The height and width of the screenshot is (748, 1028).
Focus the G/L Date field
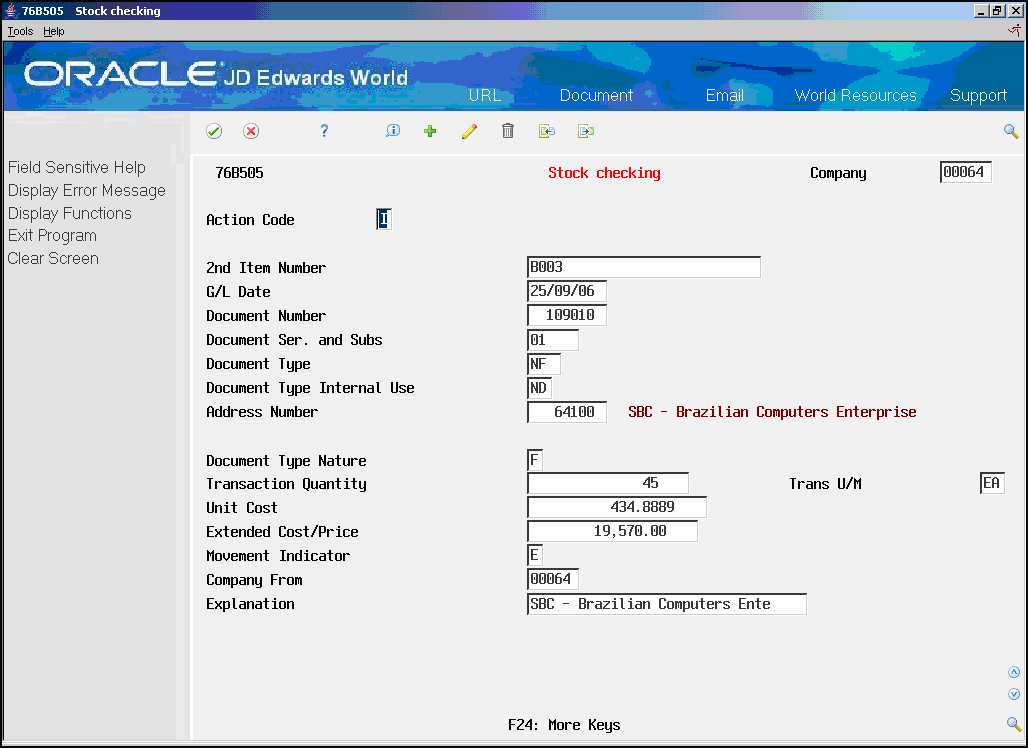click(x=566, y=291)
